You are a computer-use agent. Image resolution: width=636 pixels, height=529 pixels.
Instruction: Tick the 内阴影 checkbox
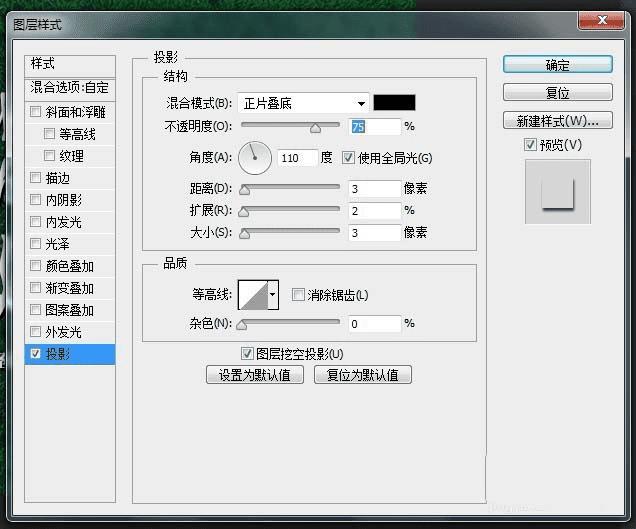pos(36,199)
